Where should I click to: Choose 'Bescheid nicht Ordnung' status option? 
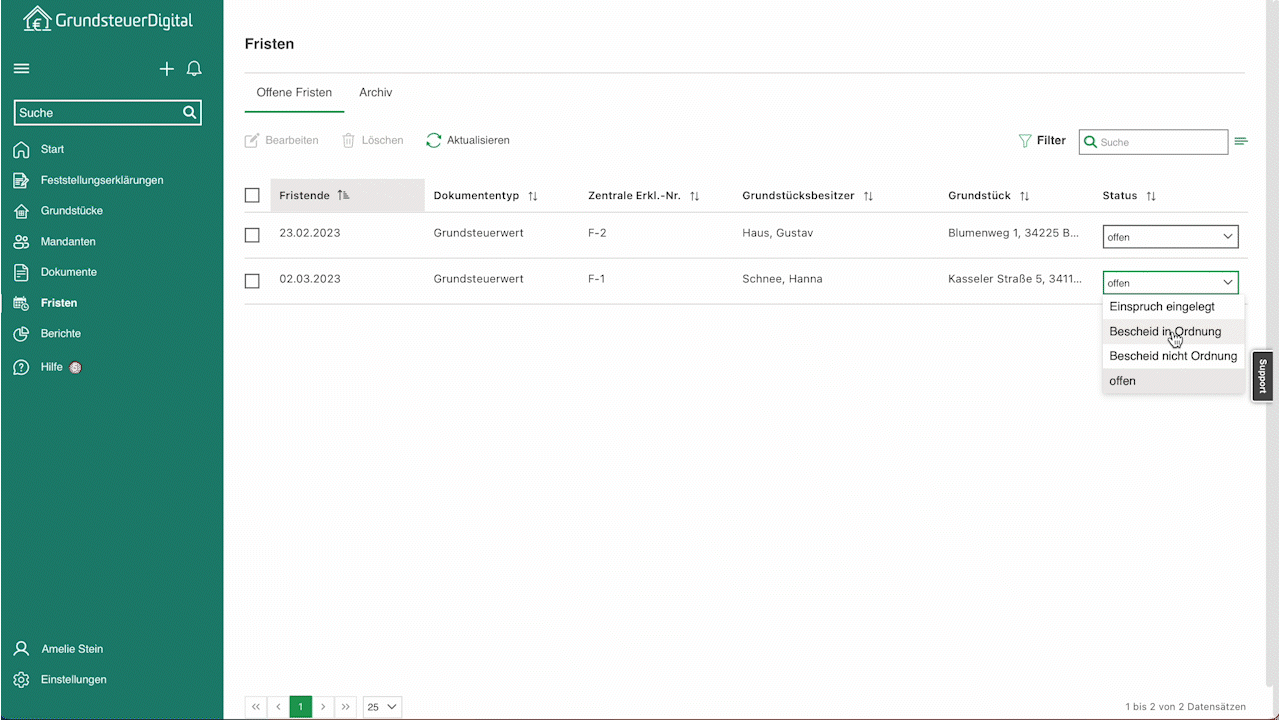1174,356
